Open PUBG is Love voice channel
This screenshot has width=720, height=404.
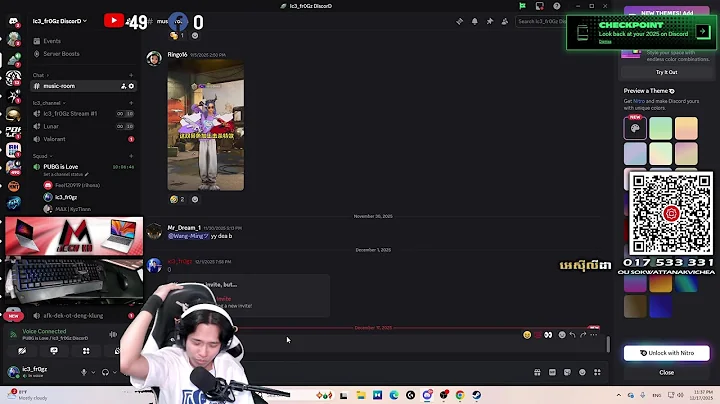pyautogui.click(x=61, y=167)
